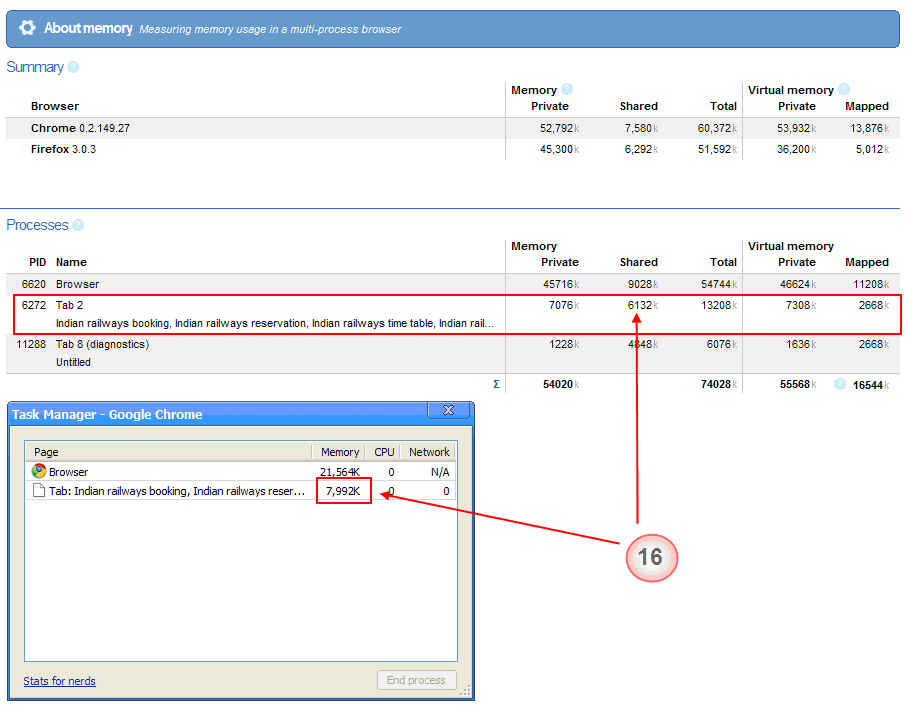905x705 pixels.
Task: Select the Indian railways tab row in Task Manager
Action: point(241,491)
